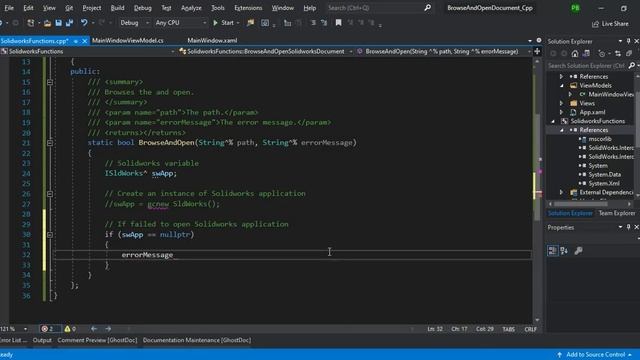Open the Analyze menu
This screenshot has width=640, height=360.
click(x=191, y=8)
